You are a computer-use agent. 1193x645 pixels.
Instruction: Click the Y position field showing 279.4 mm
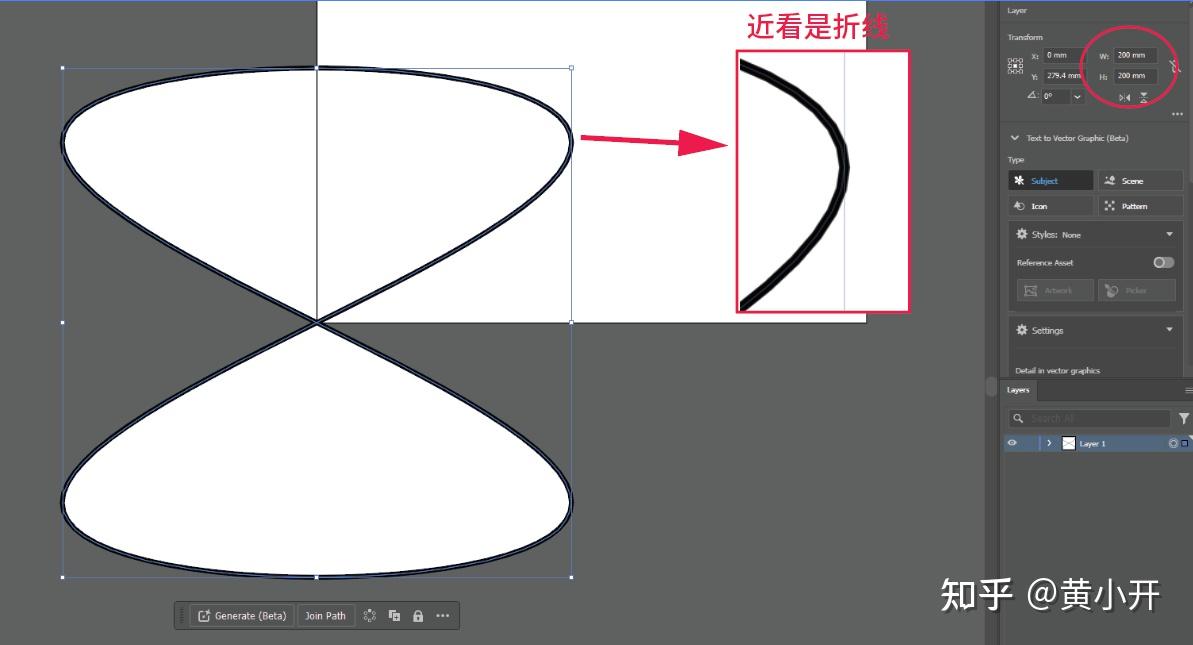pos(1062,76)
